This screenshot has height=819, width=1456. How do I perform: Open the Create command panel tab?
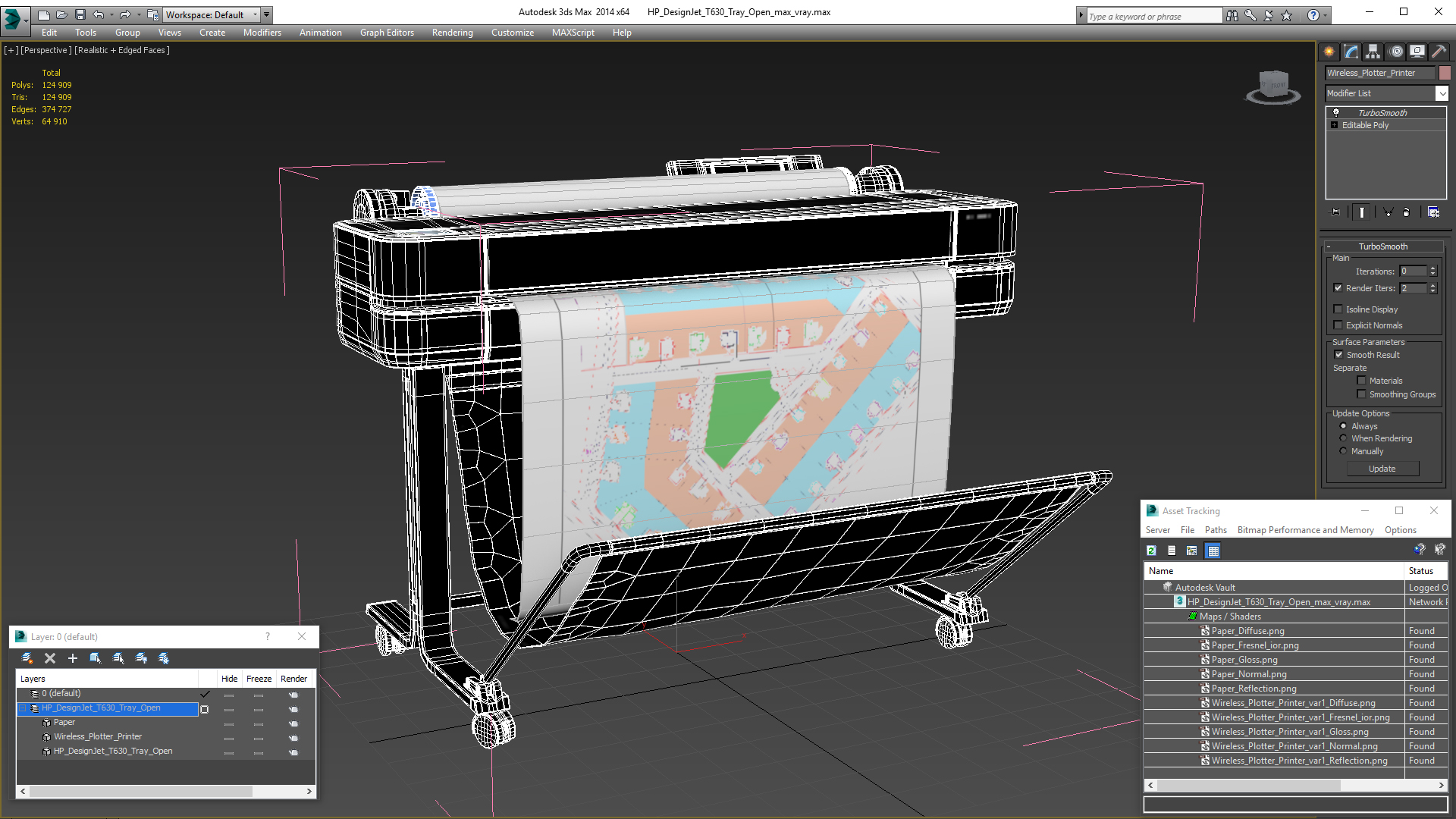[1329, 52]
